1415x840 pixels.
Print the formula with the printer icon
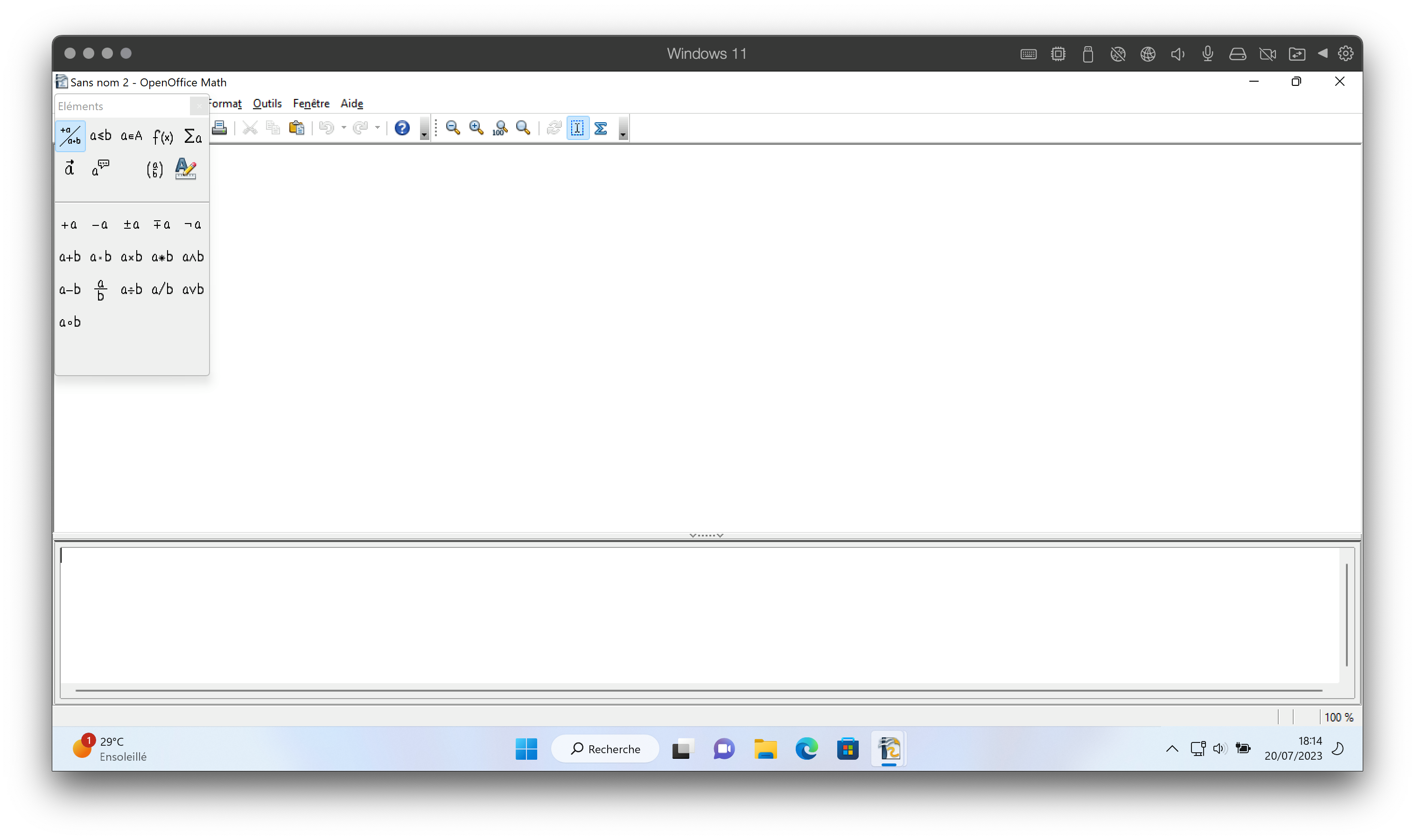[220, 128]
